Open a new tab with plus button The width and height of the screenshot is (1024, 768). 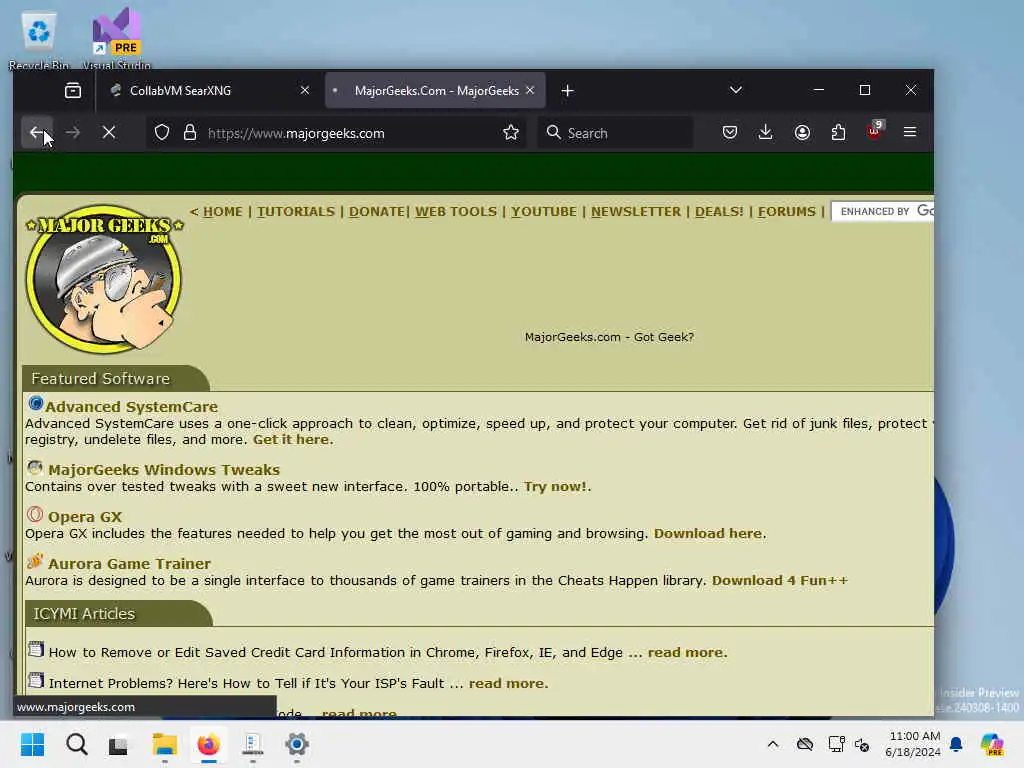pyautogui.click(x=568, y=91)
